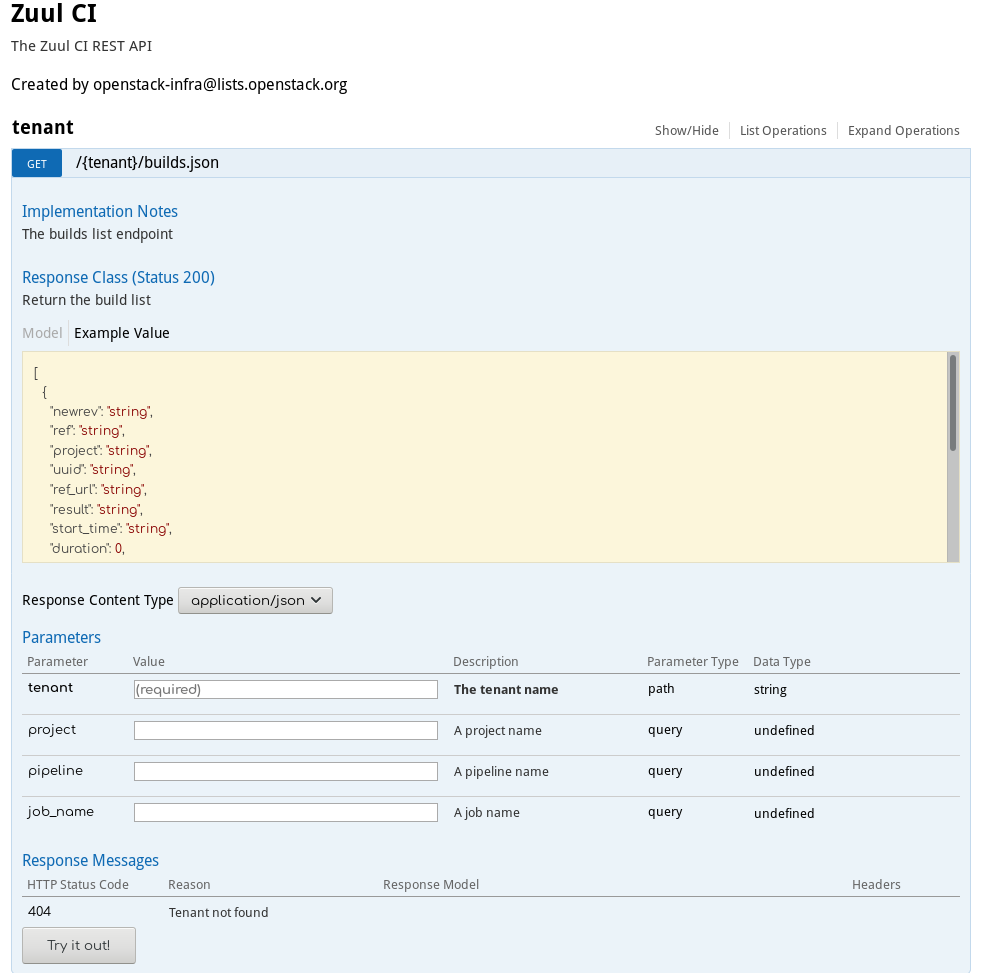Select the Example Value tab
Image resolution: width=982 pixels, height=973 pixels.
click(x=121, y=333)
